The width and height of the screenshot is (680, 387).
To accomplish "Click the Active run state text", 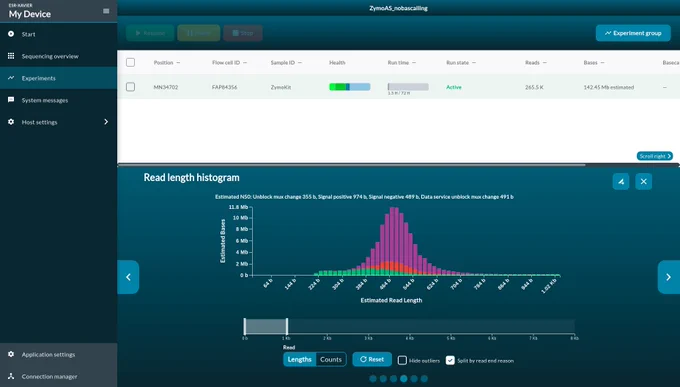I will point(454,87).
